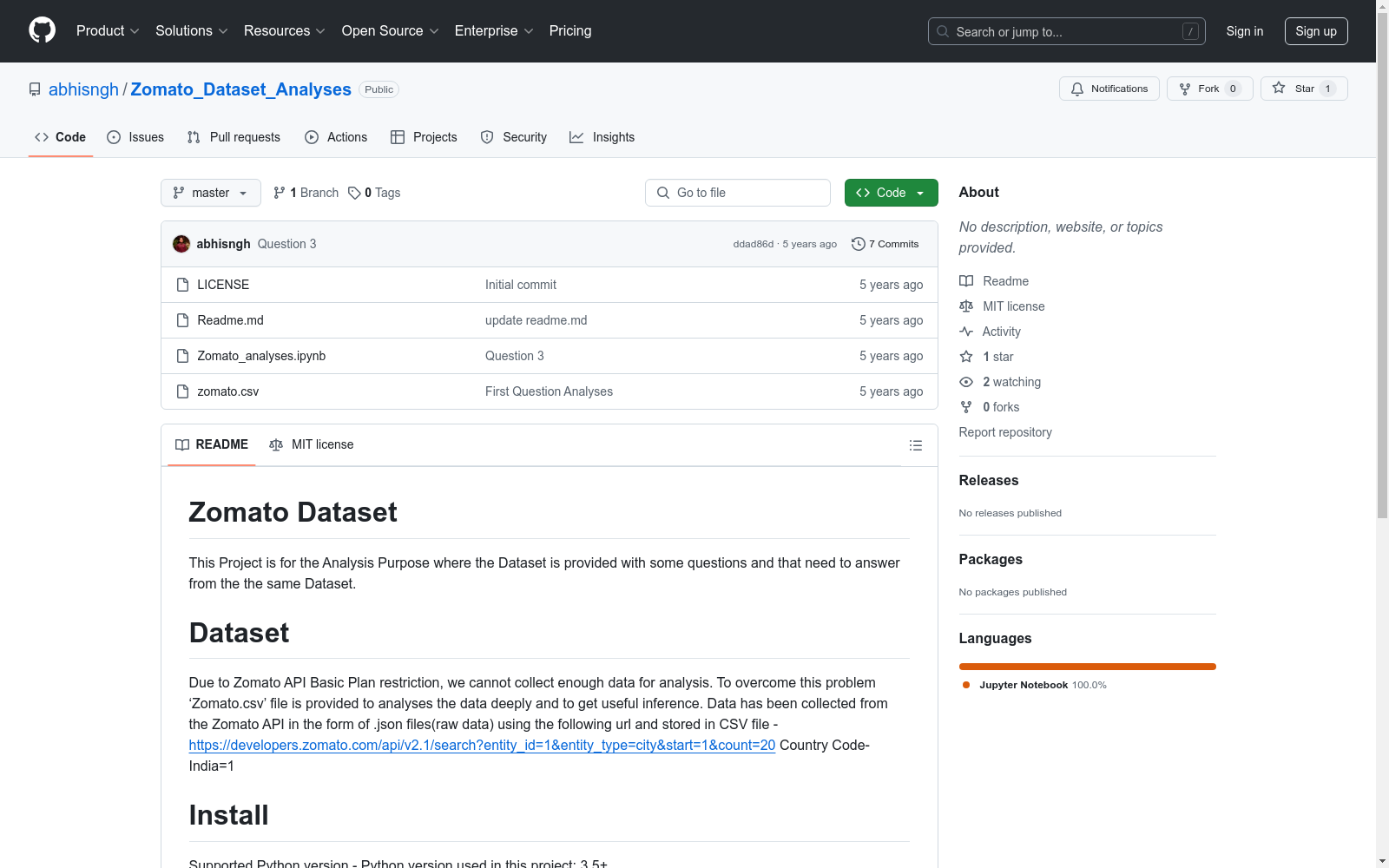The image size is (1389, 868).
Task: Click the tag icon beside Tags
Action: tap(354, 193)
